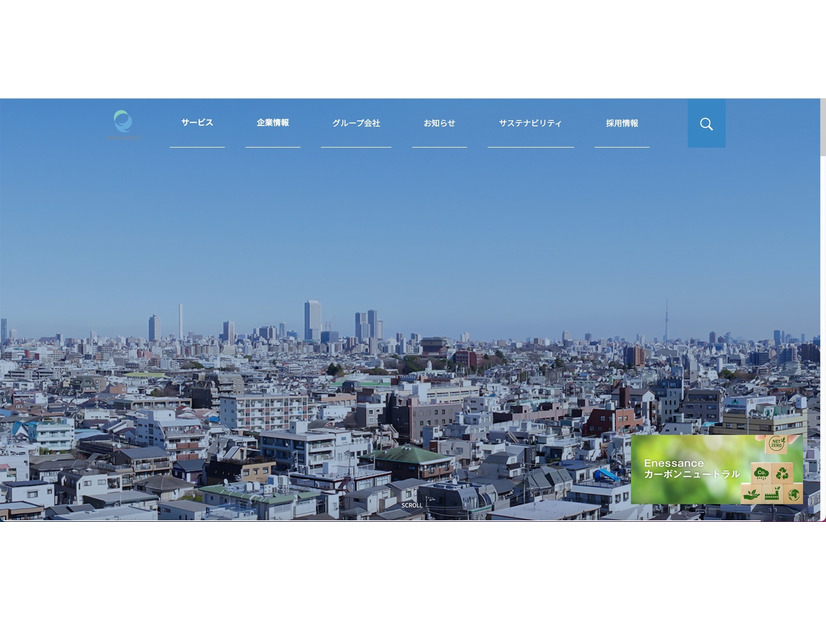Click the NET ZERO block icon on banner
The image size is (826, 620).
pos(776,444)
